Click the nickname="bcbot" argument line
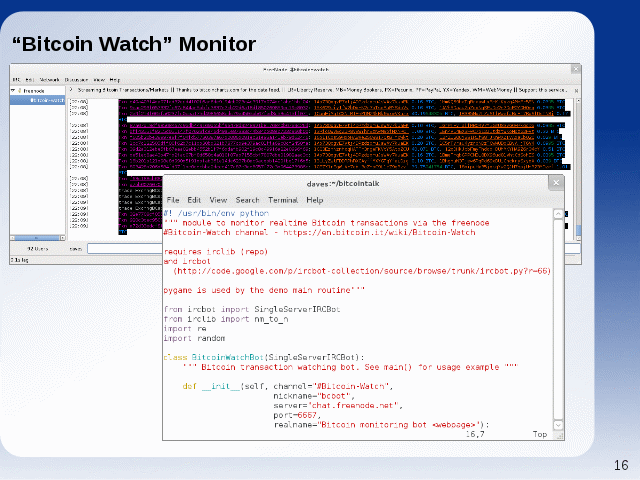640x480 pixels. click(x=314, y=396)
